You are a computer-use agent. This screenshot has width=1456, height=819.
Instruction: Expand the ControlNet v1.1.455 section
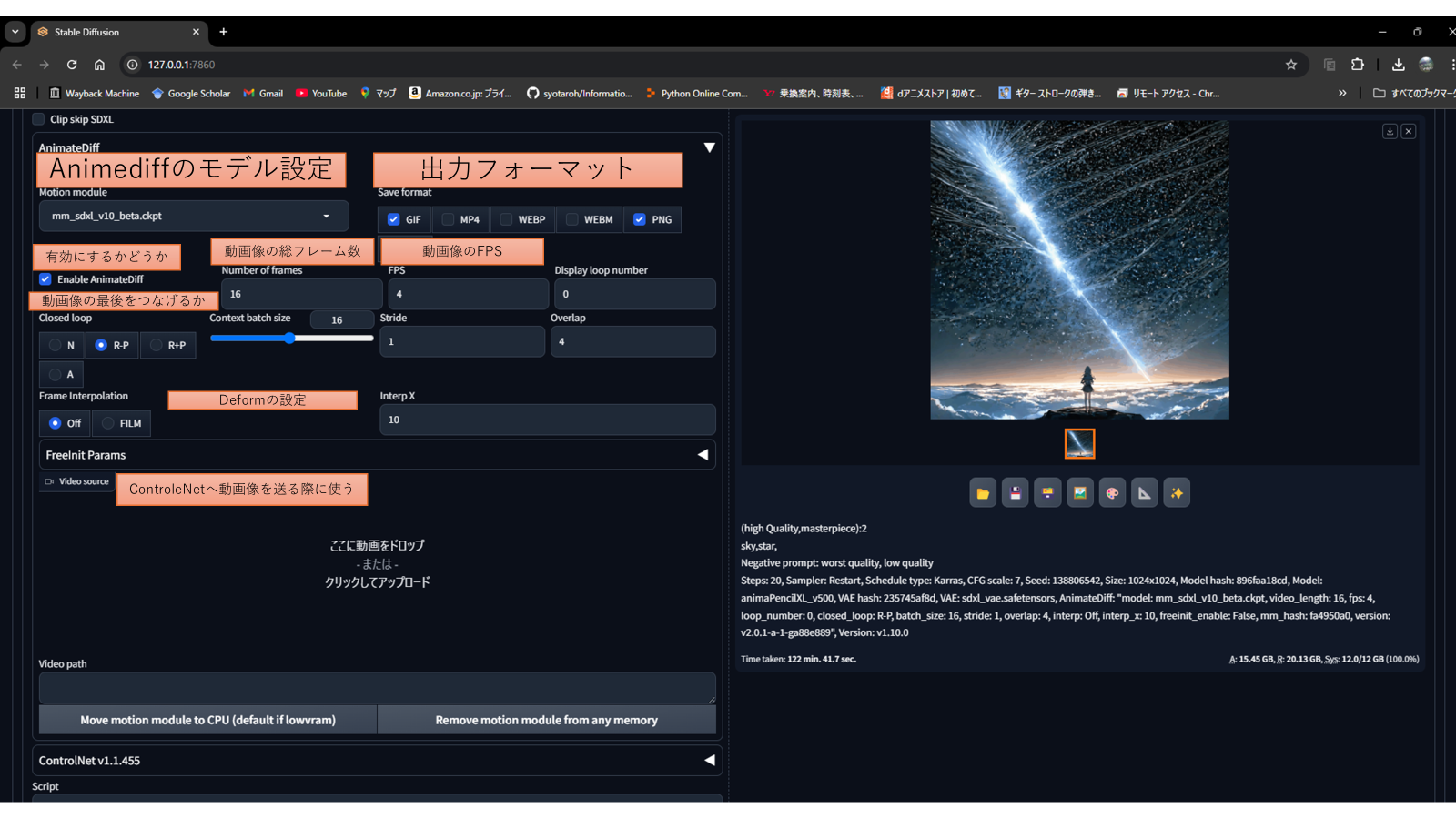[709, 761]
